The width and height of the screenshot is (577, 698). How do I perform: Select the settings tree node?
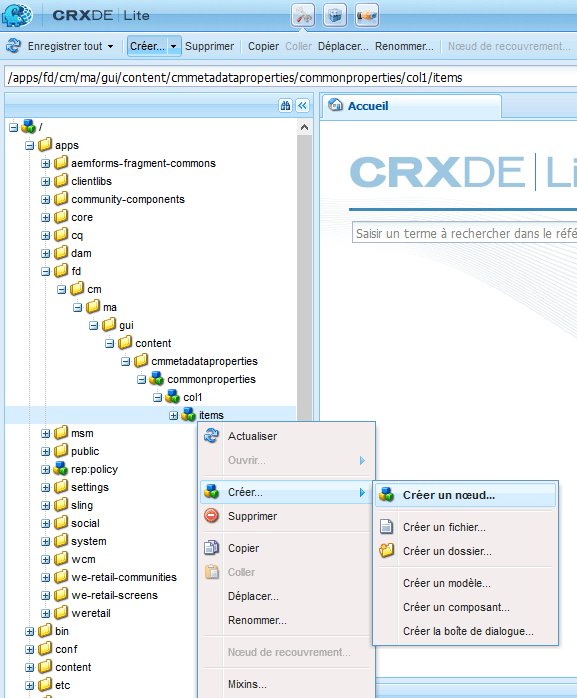(90, 487)
